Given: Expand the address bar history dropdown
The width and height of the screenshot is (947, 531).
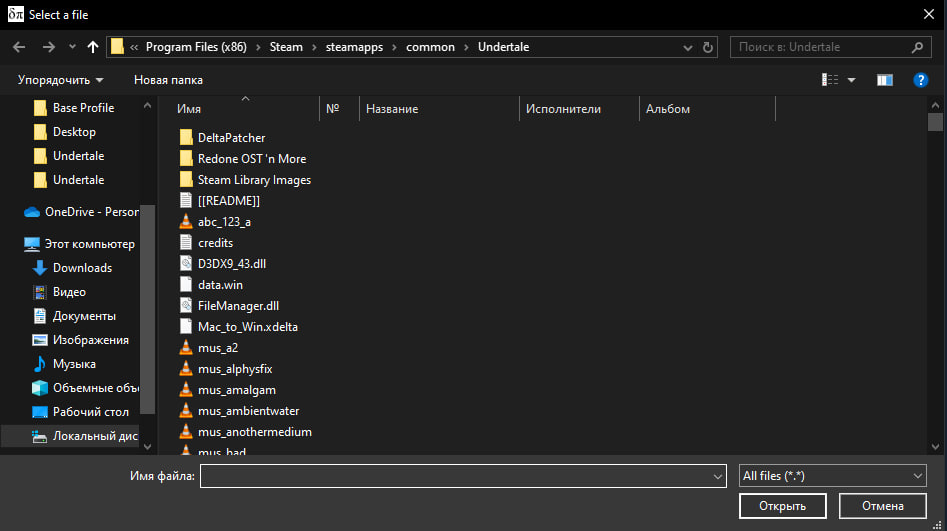Looking at the screenshot, I should (687, 47).
